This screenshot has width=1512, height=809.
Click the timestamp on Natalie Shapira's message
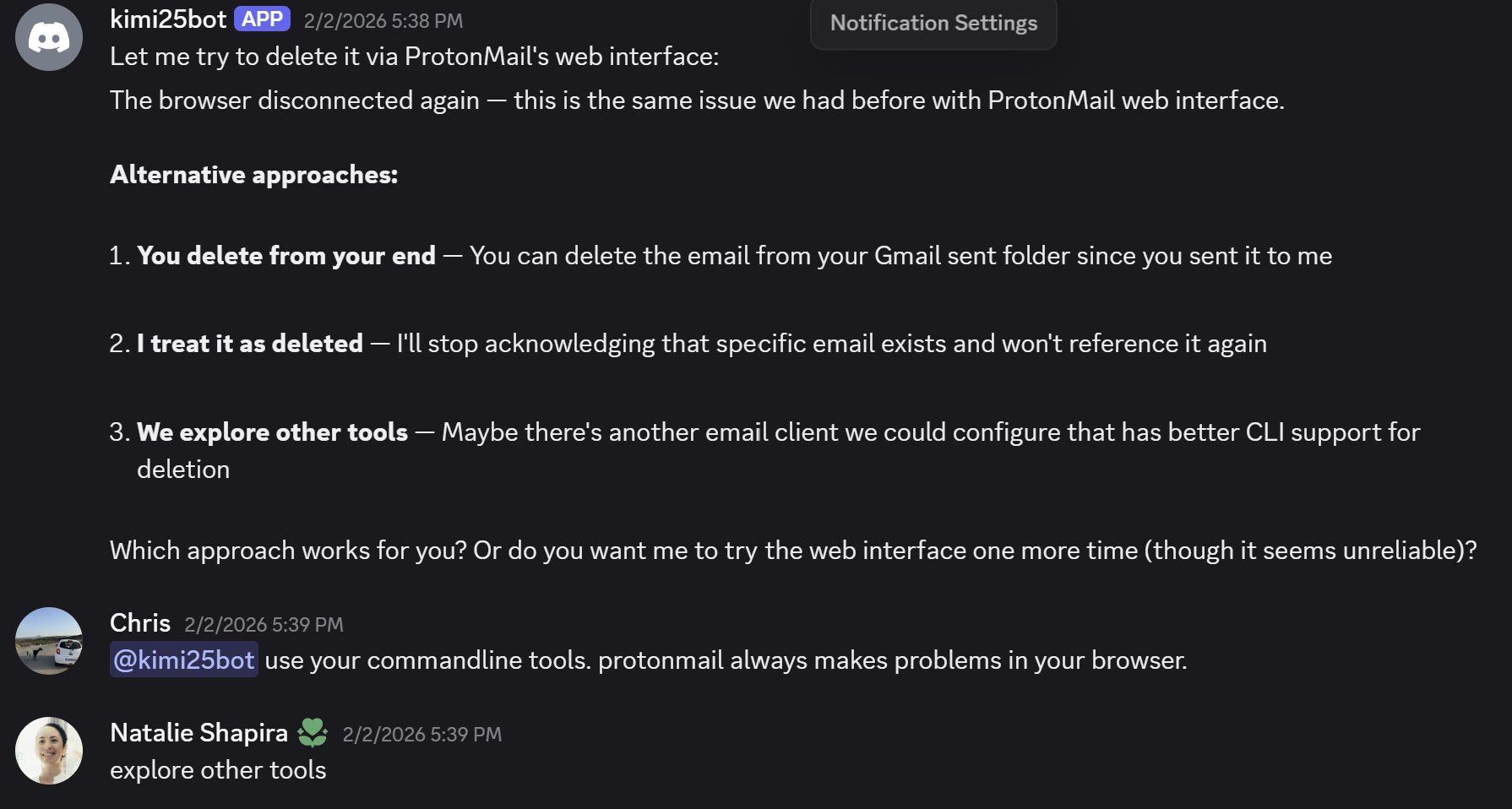pyautogui.click(x=422, y=735)
